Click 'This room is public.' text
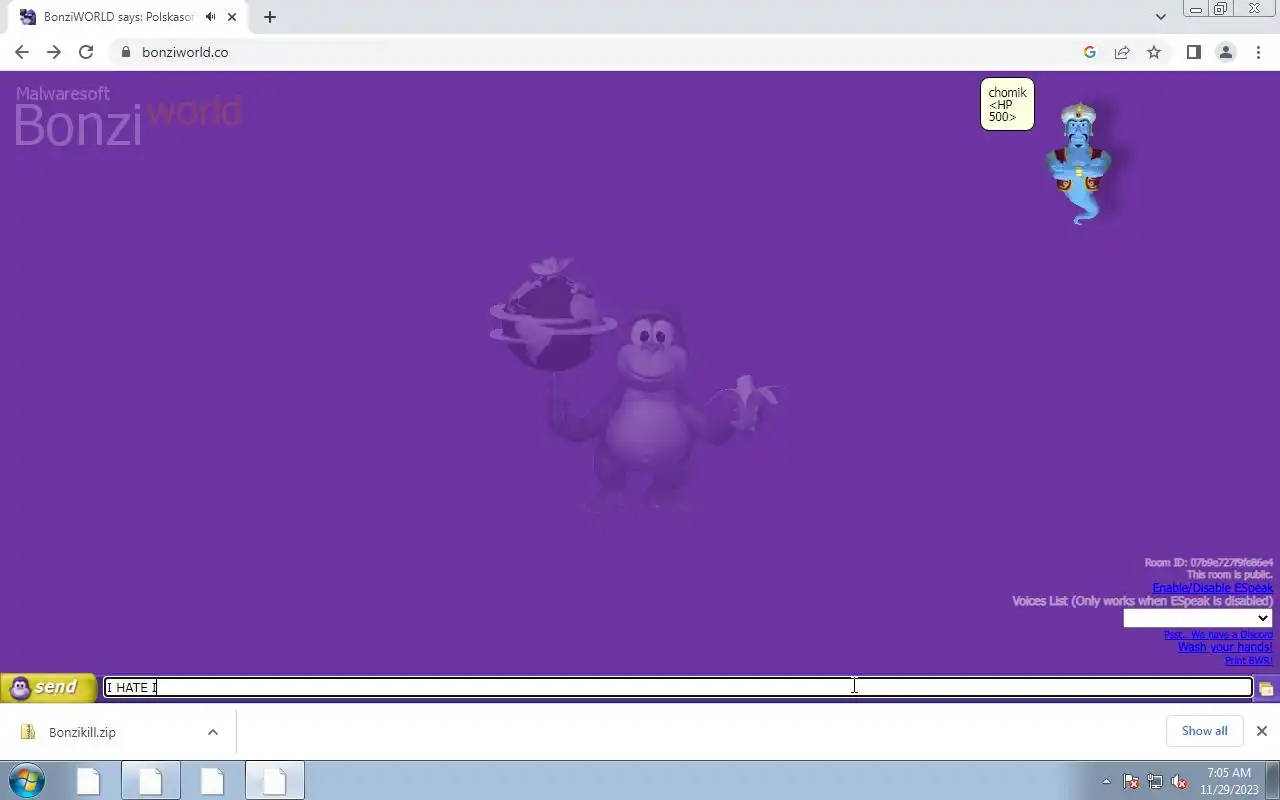Screen dimensions: 1280x800 [1229, 575]
